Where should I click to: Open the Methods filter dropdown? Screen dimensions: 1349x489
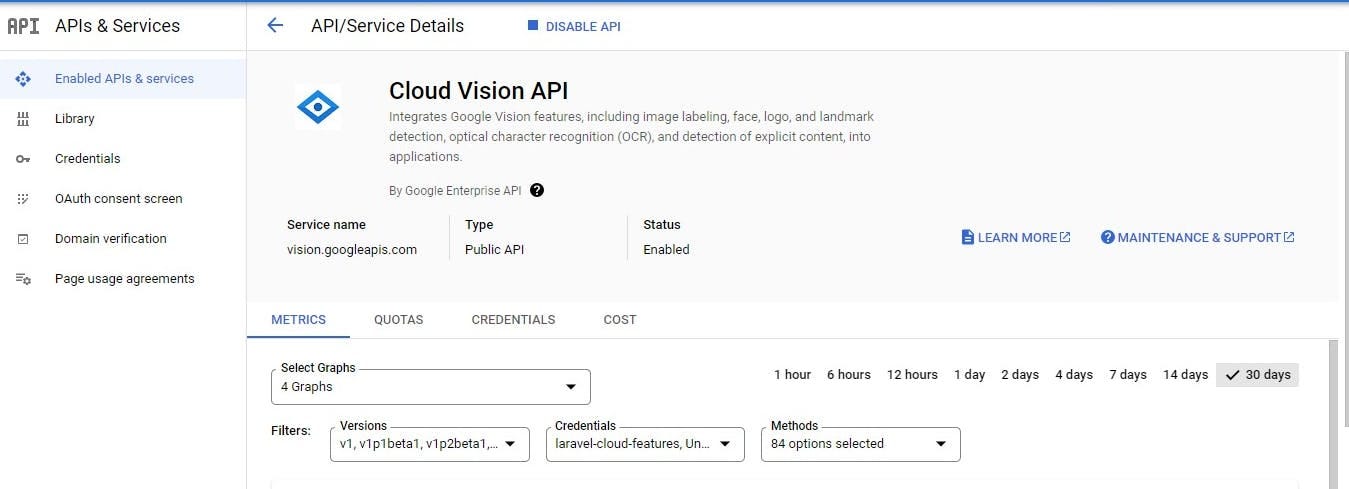860,444
